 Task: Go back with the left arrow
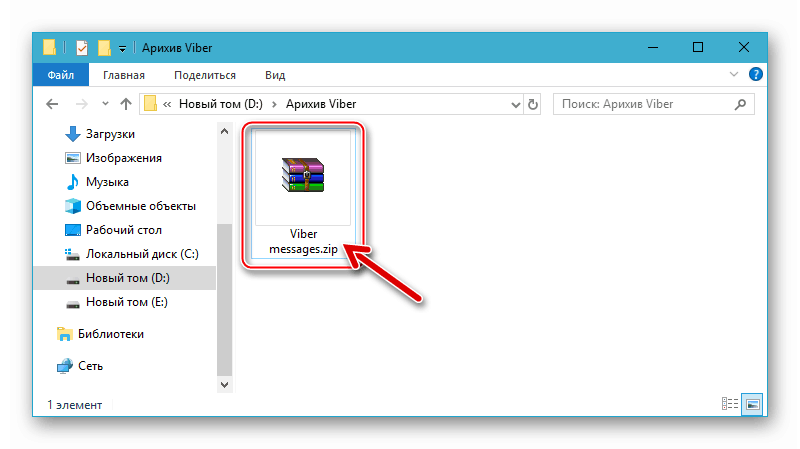tap(52, 104)
